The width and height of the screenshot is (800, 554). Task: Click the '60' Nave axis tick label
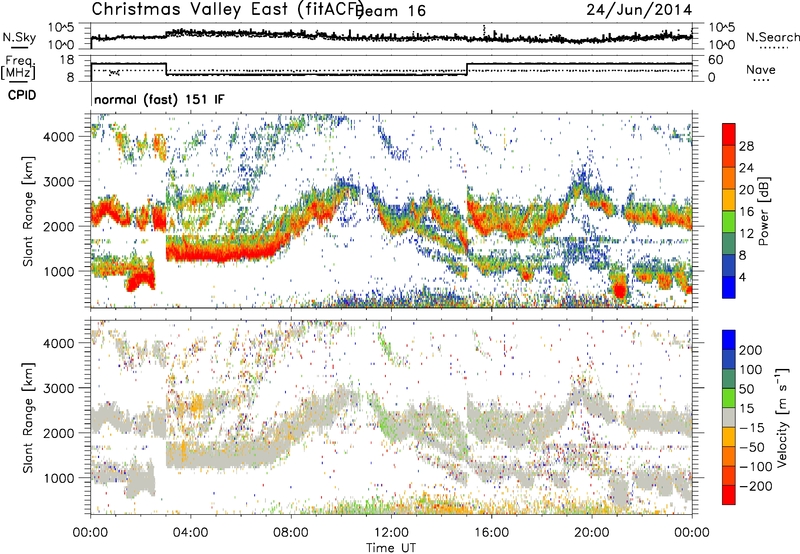[716, 60]
